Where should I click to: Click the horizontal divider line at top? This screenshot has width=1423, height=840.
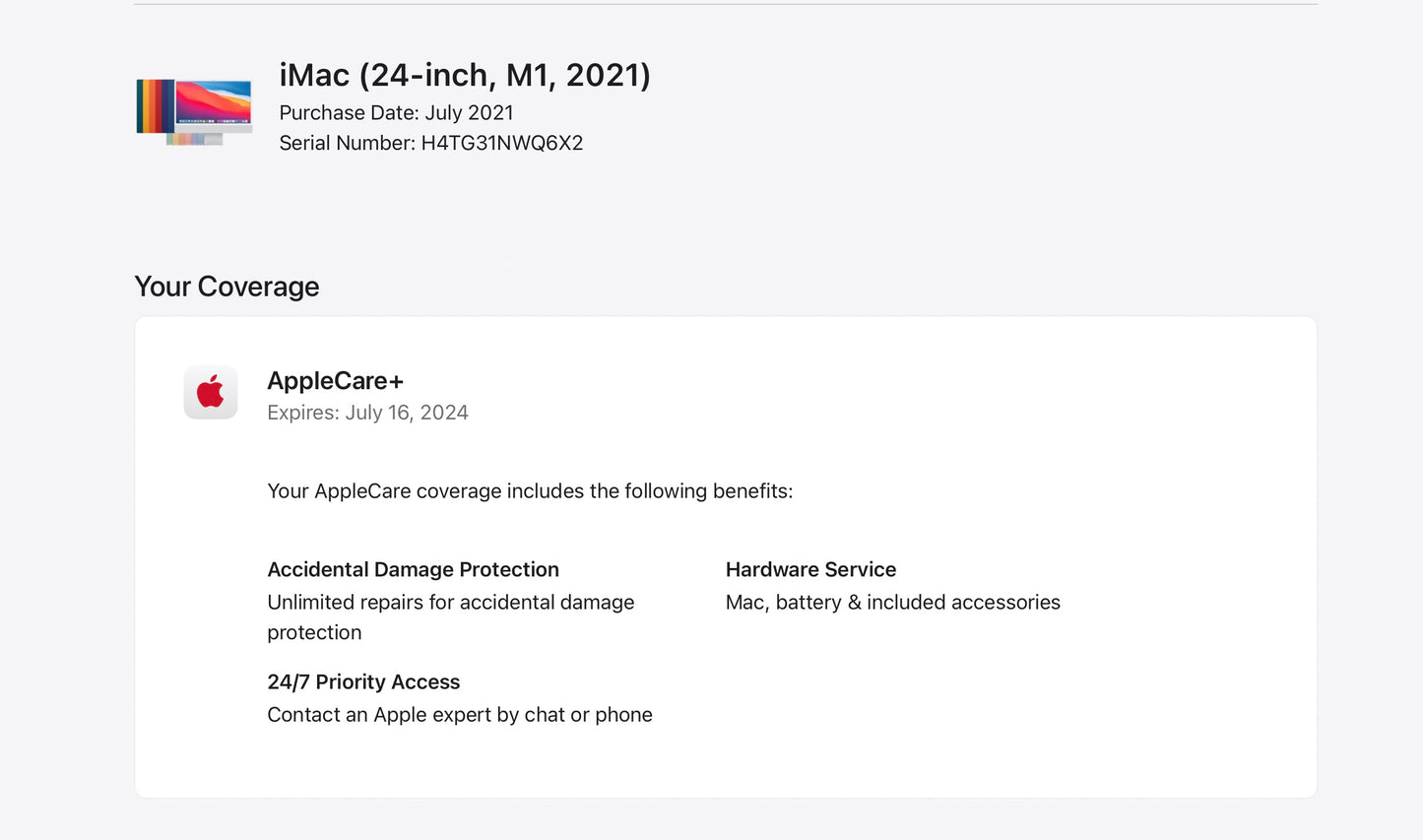pyautogui.click(x=726, y=4)
